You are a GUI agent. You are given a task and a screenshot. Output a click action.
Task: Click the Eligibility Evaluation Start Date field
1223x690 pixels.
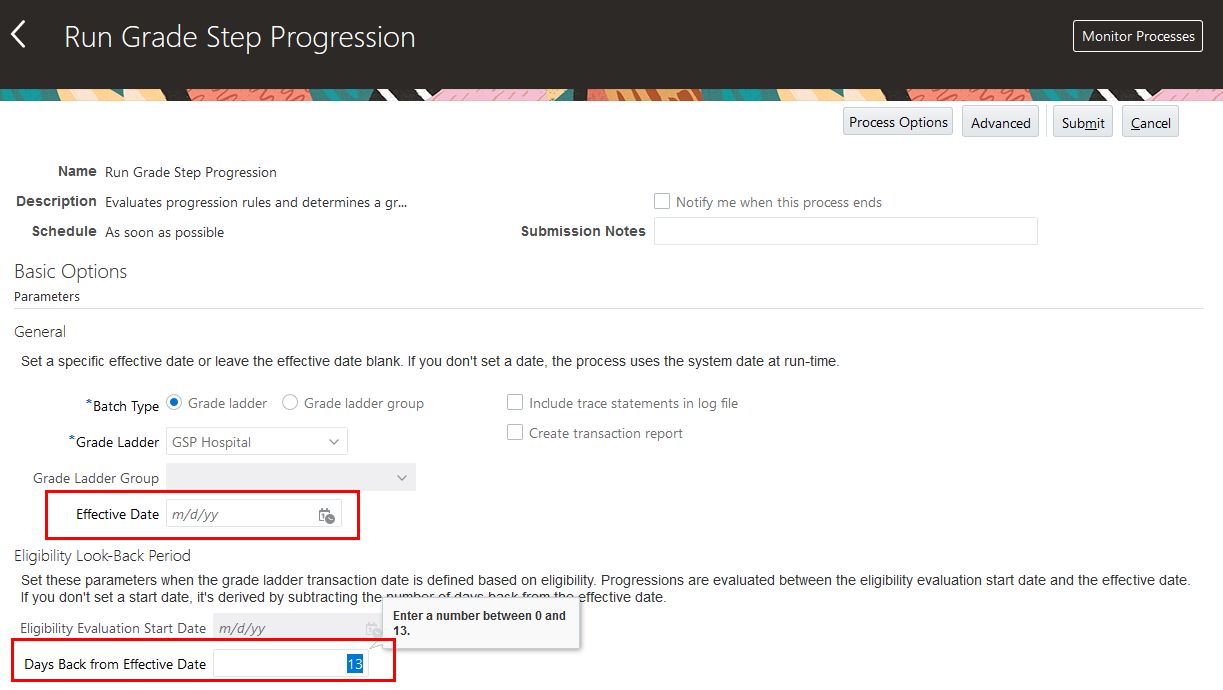pyautogui.click(x=286, y=629)
